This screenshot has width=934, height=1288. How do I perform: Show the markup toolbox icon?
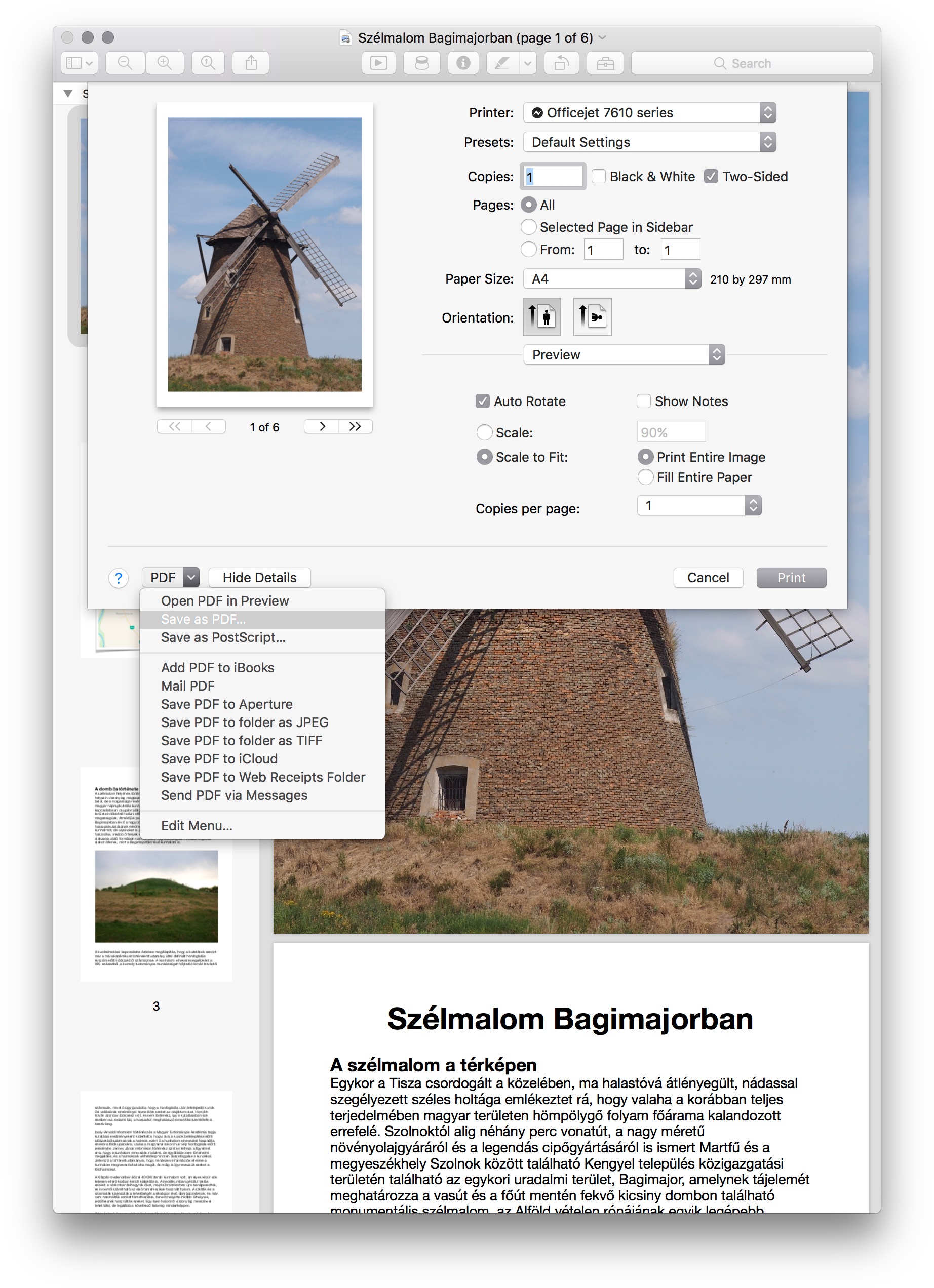(x=606, y=63)
